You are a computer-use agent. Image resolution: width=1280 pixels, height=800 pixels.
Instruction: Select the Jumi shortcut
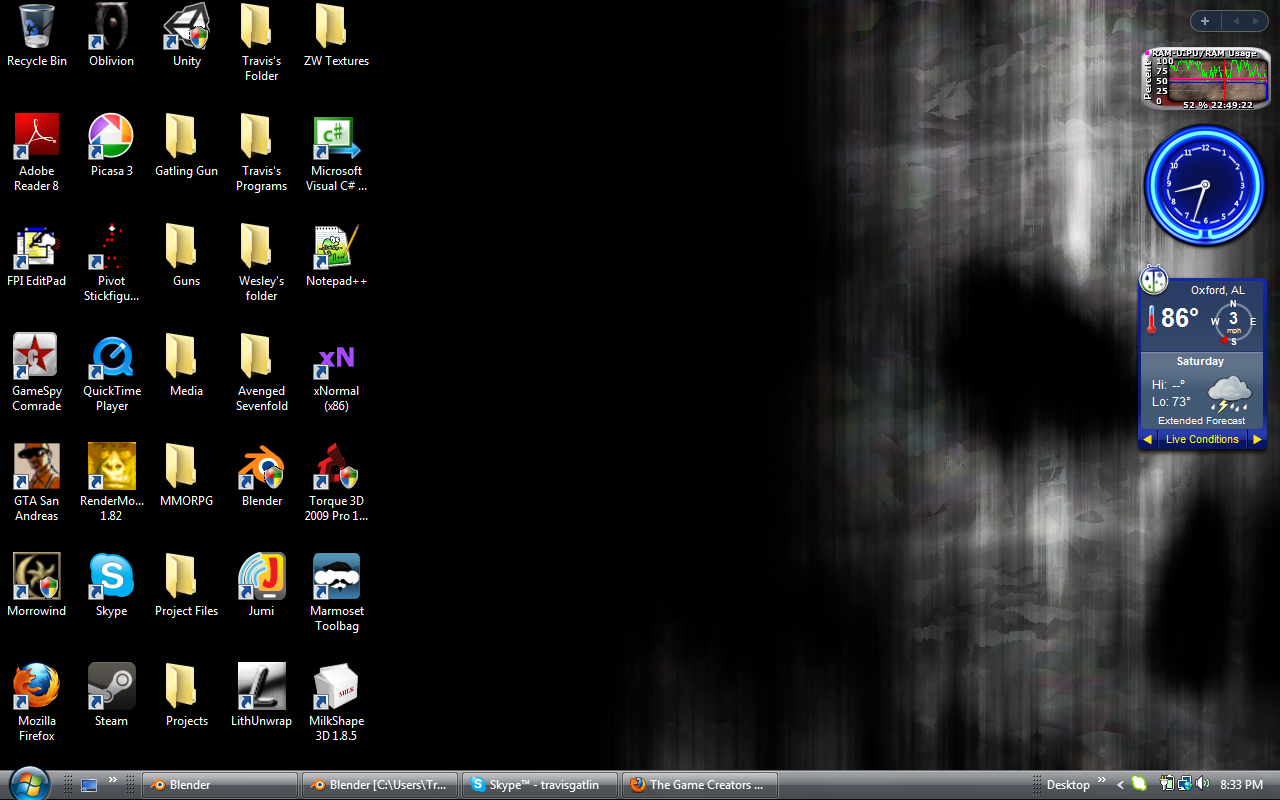(261, 585)
